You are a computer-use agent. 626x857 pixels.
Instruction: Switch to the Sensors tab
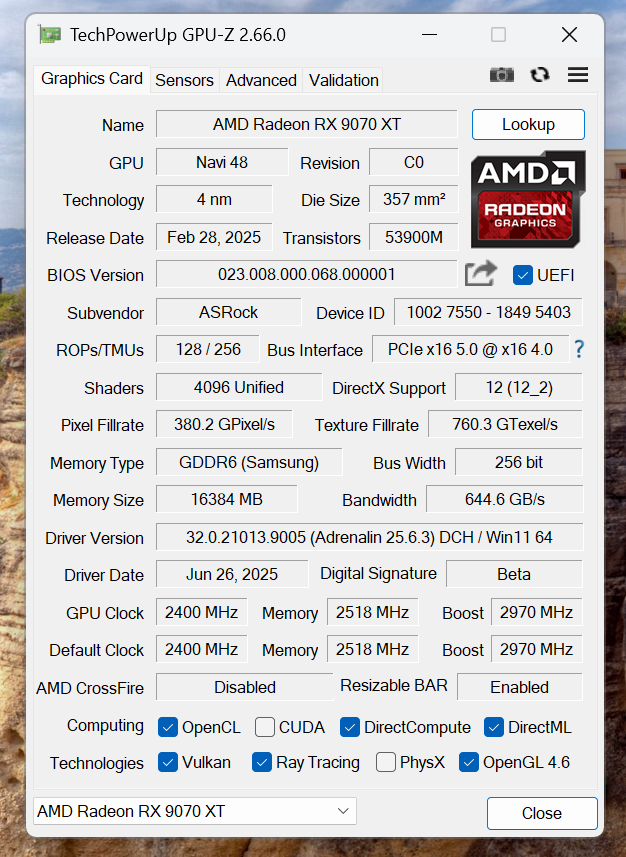pyautogui.click(x=184, y=80)
